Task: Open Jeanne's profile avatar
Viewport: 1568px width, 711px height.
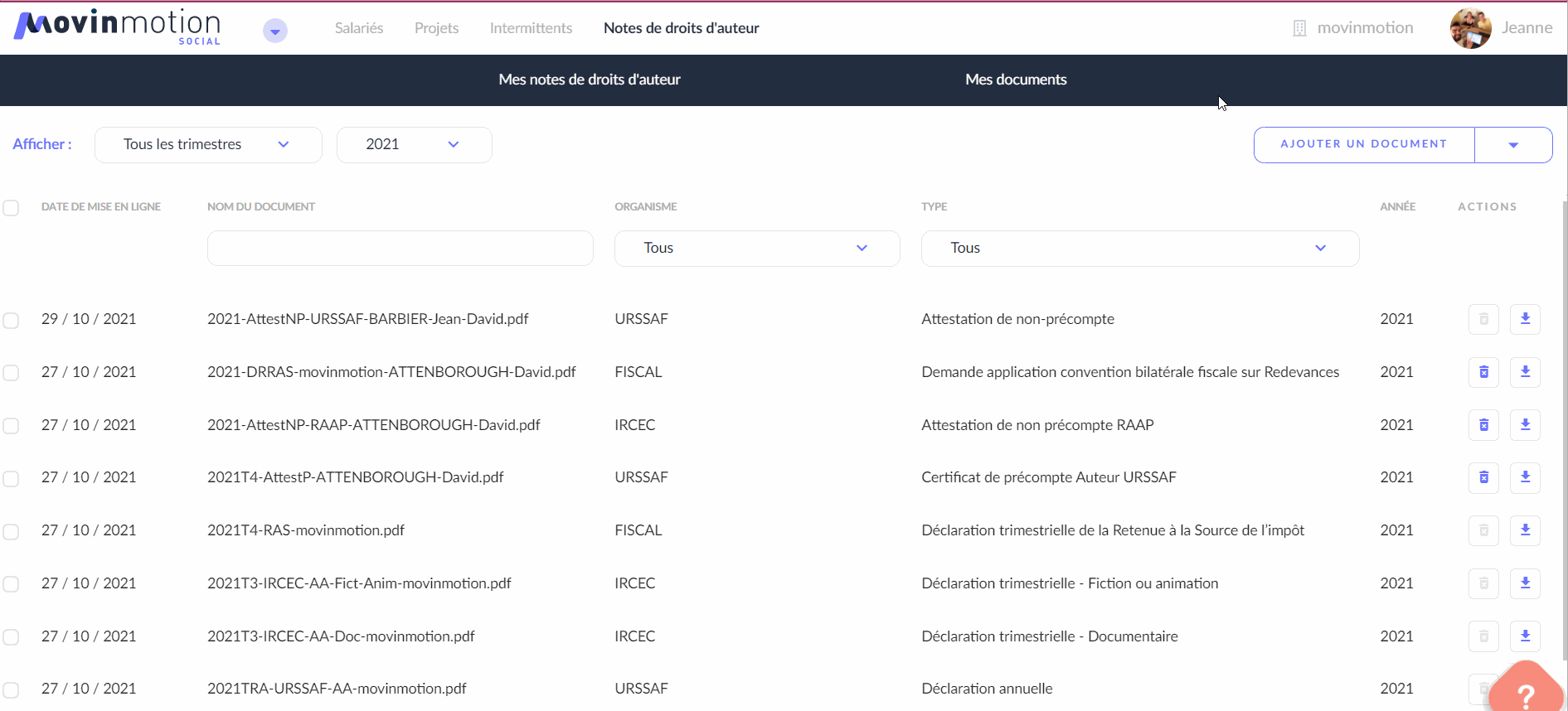Action: 1470,28
